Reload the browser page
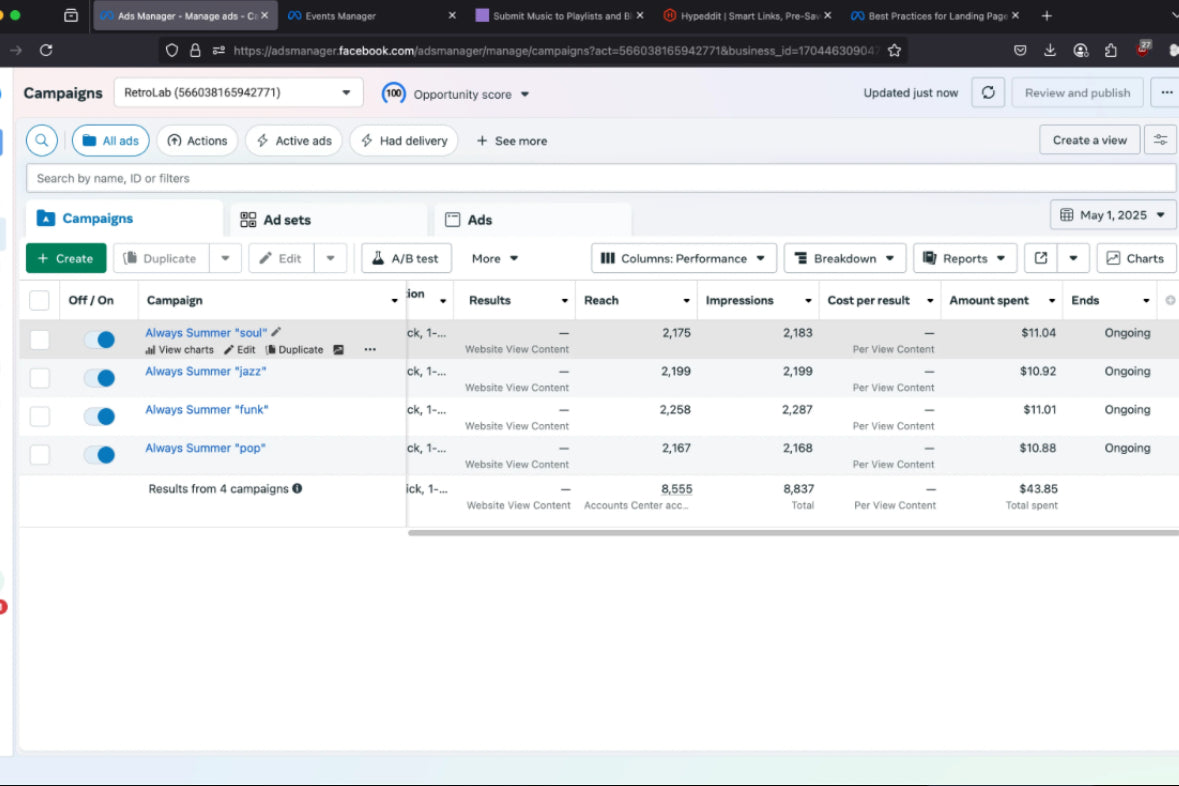The width and height of the screenshot is (1179, 786). tap(46, 50)
